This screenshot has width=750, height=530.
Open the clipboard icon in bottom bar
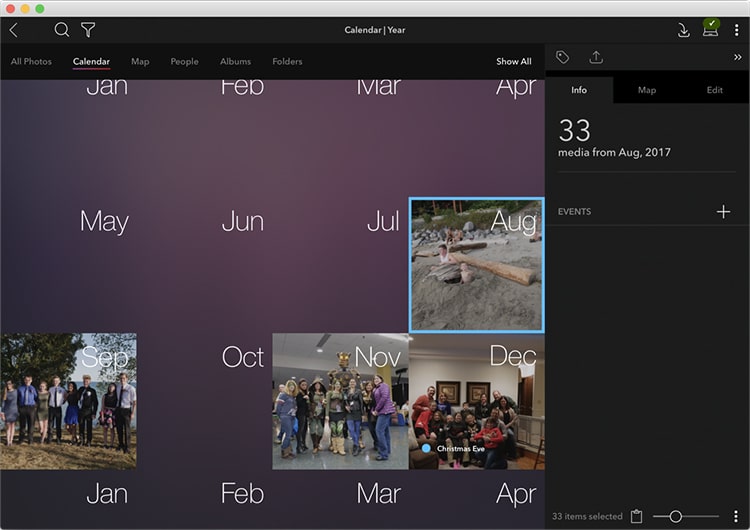point(636,516)
